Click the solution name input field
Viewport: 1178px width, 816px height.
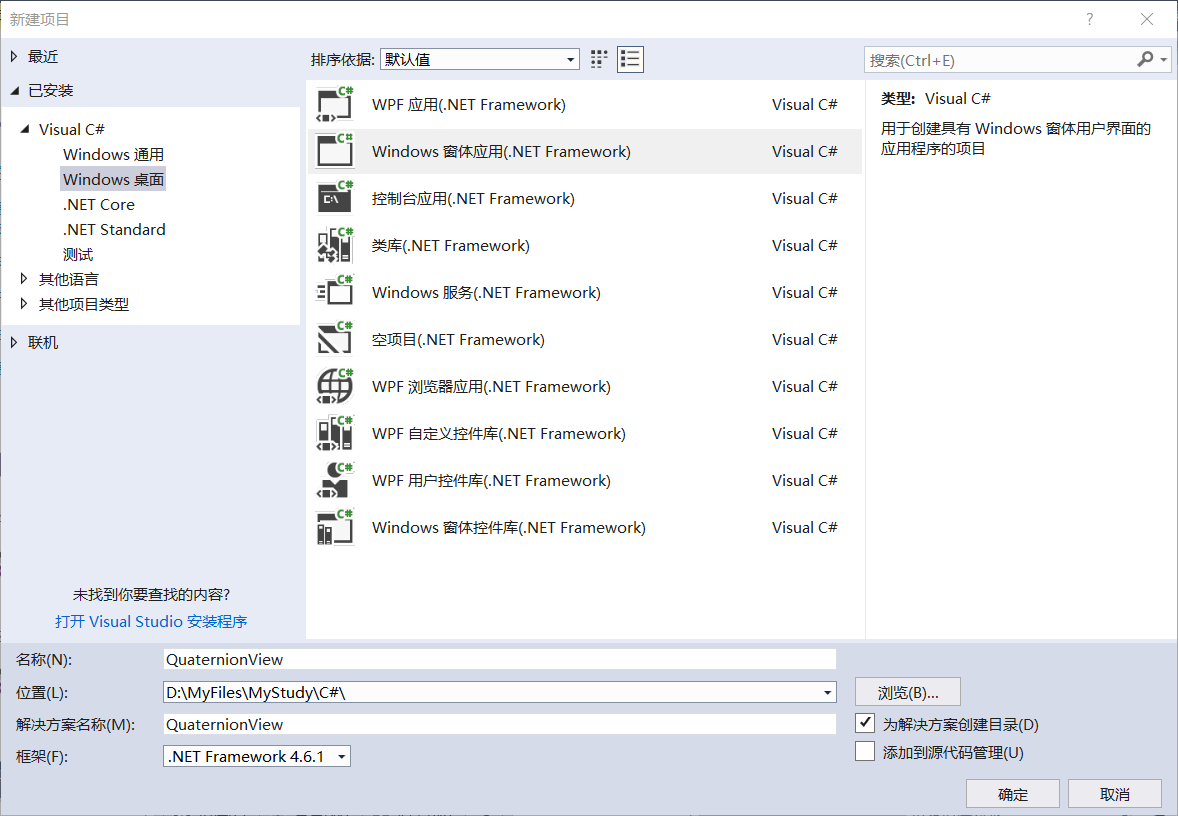point(500,724)
